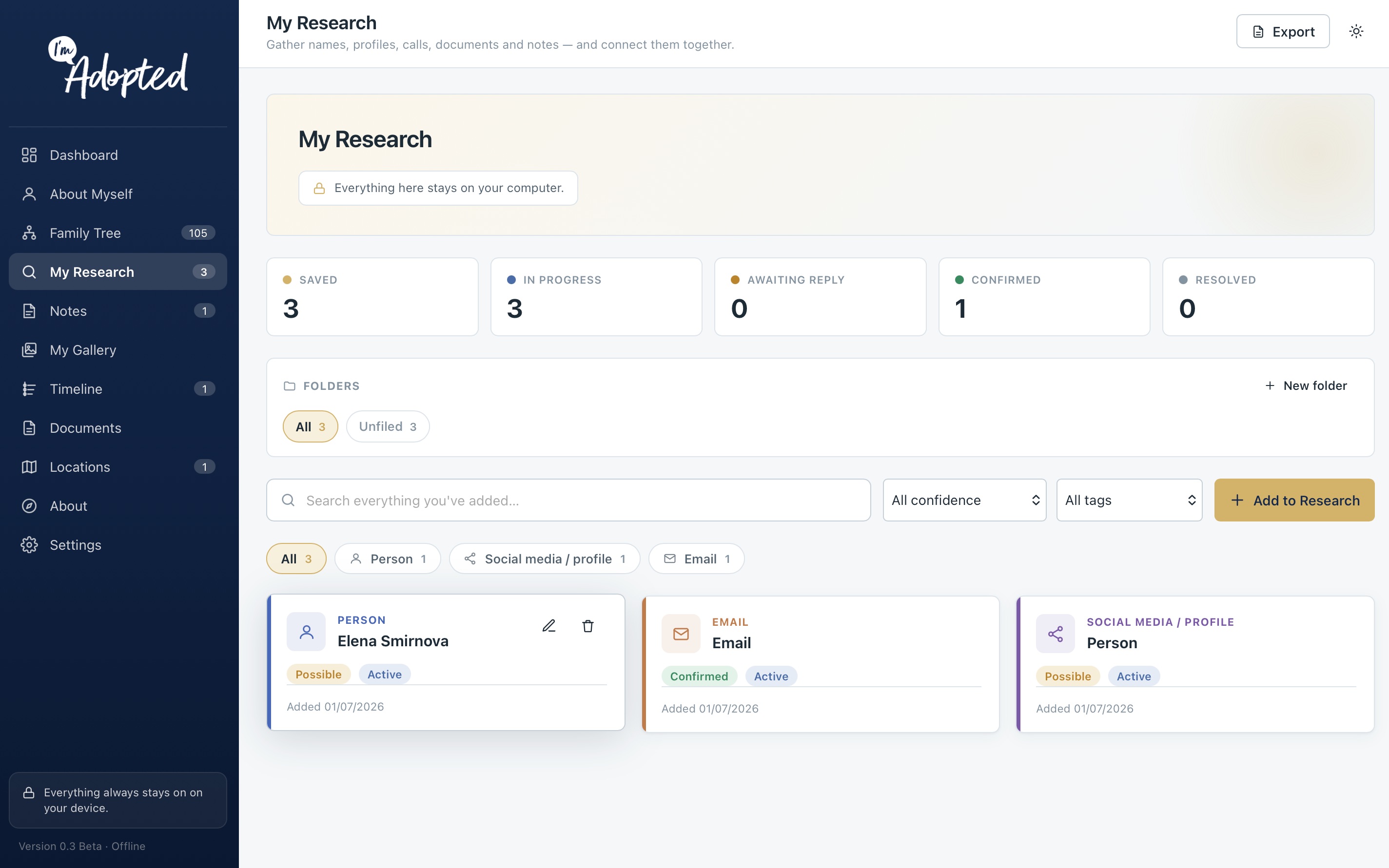Image resolution: width=1389 pixels, height=868 pixels.
Task: Click the Export button
Action: coord(1283,32)
